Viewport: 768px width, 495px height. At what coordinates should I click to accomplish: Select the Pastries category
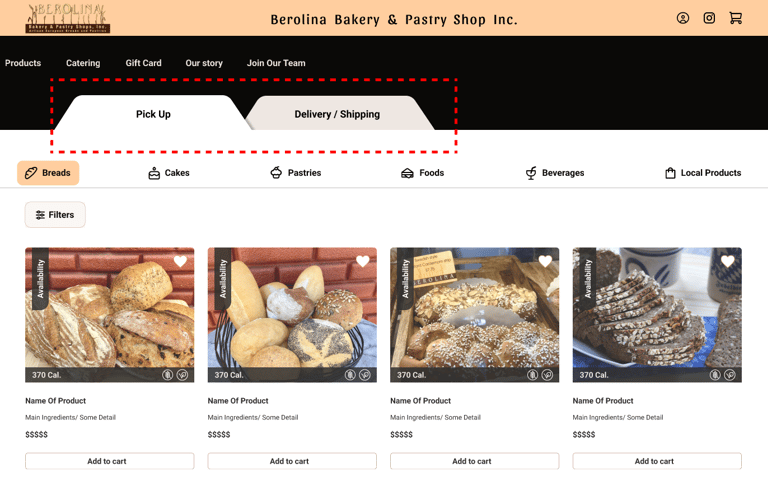296,173
